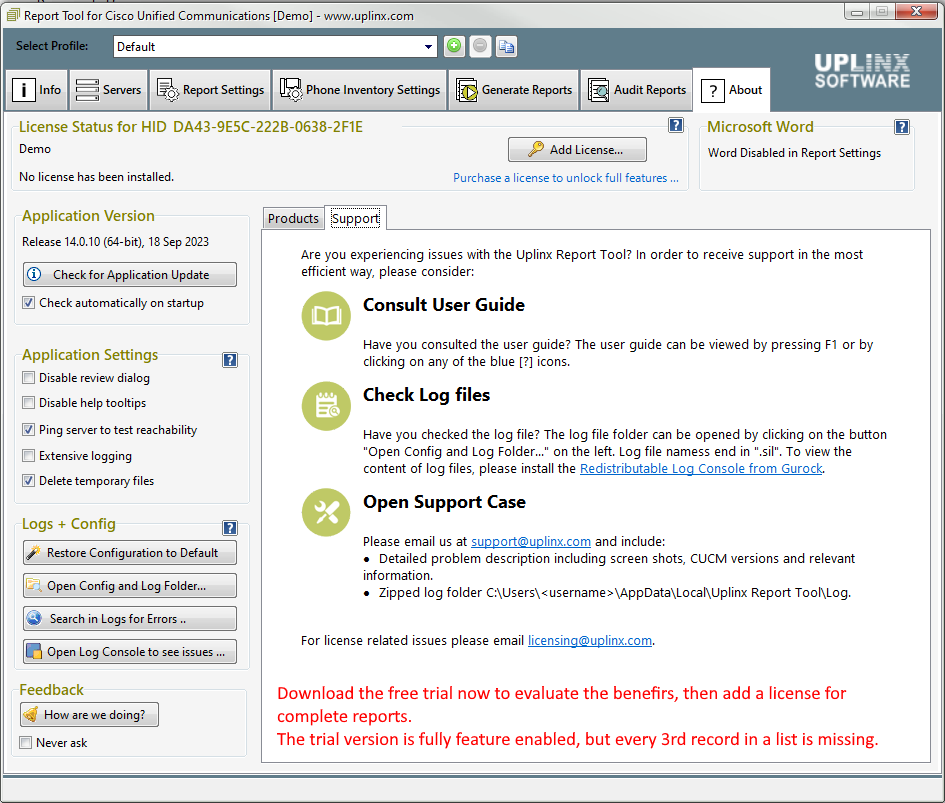Open help icon in Logs + Config section
Viewport: 945px width, 803px height.
(x=230, y=528)
